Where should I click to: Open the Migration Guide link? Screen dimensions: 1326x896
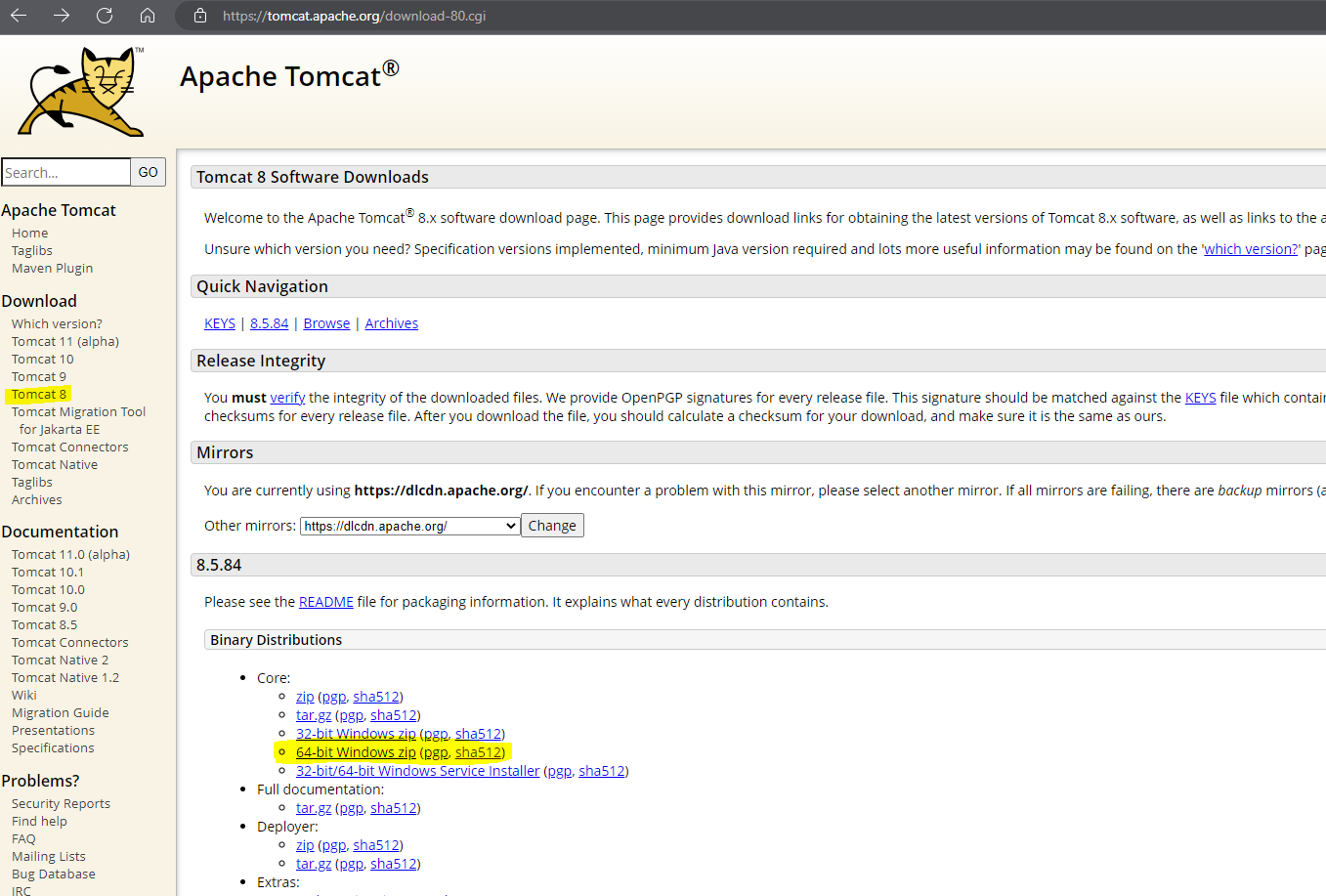click(x=61, y=712)
